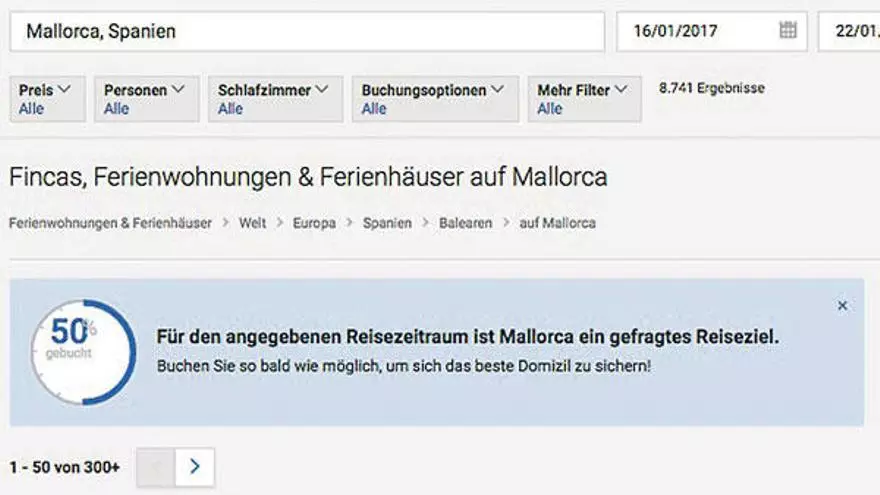880x495 pixels.
Task: Click the Balearen breadcrumb link
Action: pos(465,223)
